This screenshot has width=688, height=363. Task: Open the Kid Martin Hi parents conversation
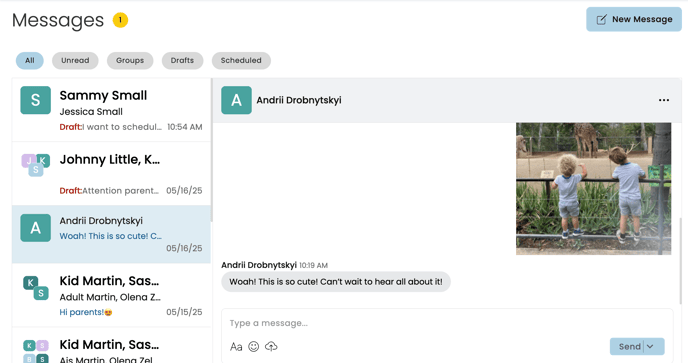pyautogui.click(x=111, y=295)
